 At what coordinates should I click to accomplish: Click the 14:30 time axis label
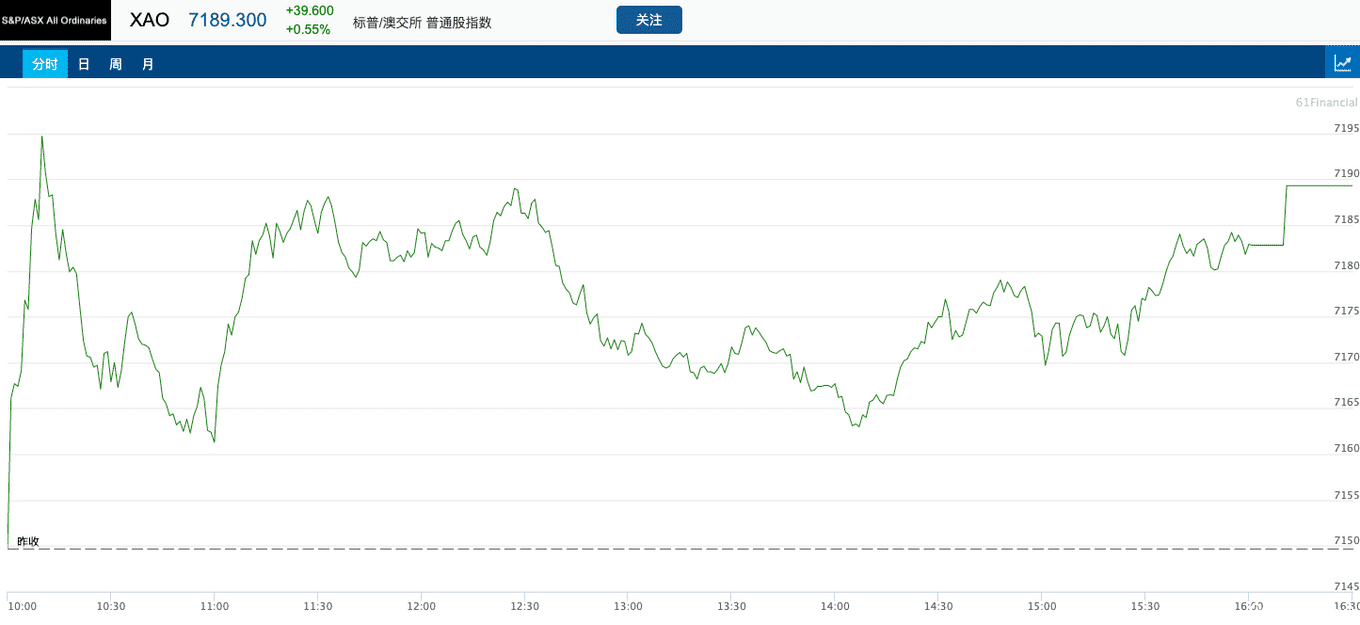click(x=938, y=606)
